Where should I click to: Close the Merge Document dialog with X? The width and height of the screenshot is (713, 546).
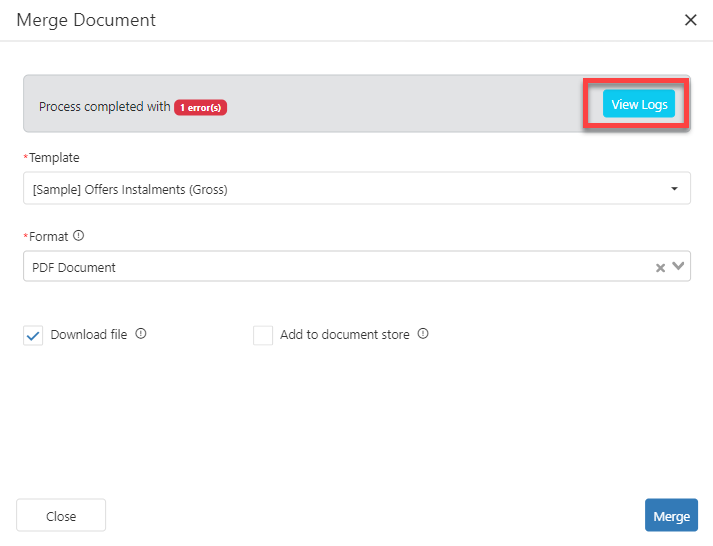tap(690, 20)
